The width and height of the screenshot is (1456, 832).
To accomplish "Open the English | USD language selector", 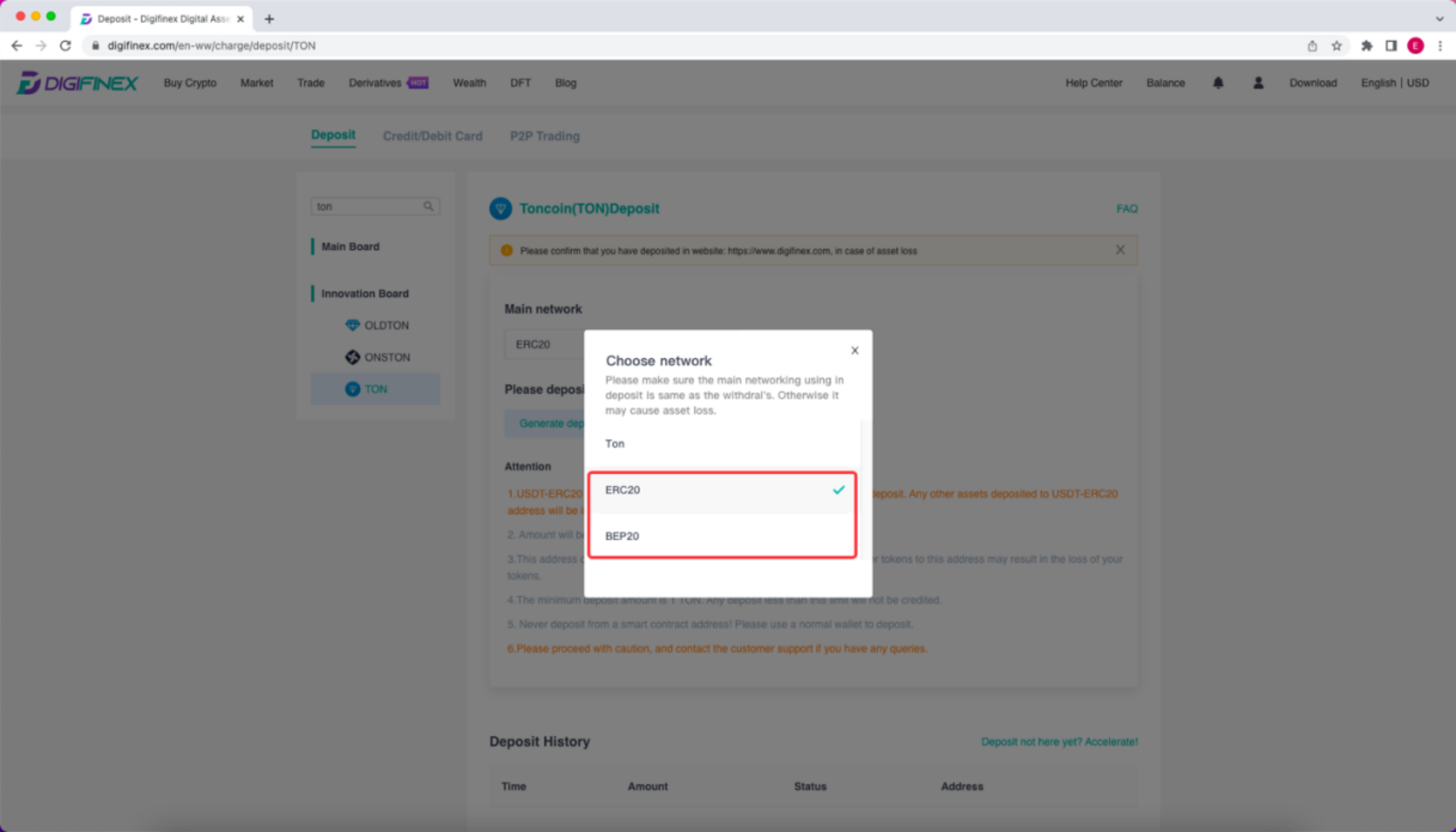I will (1395, 83).
